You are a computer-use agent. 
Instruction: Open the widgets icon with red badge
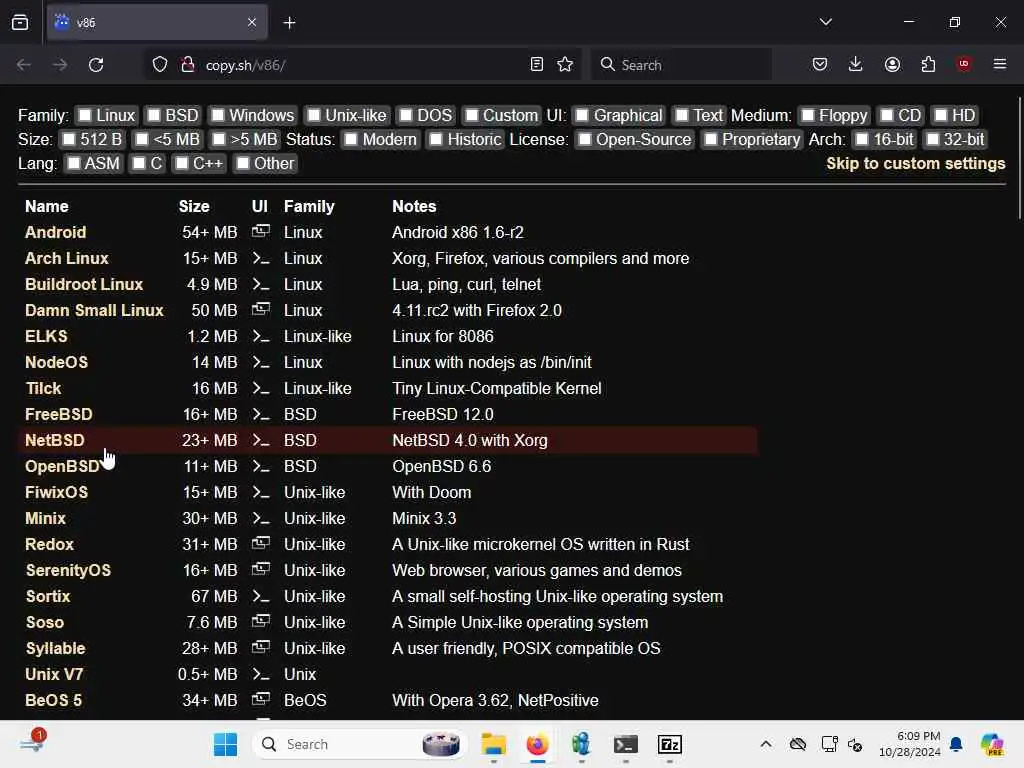[x=32, y=742]
